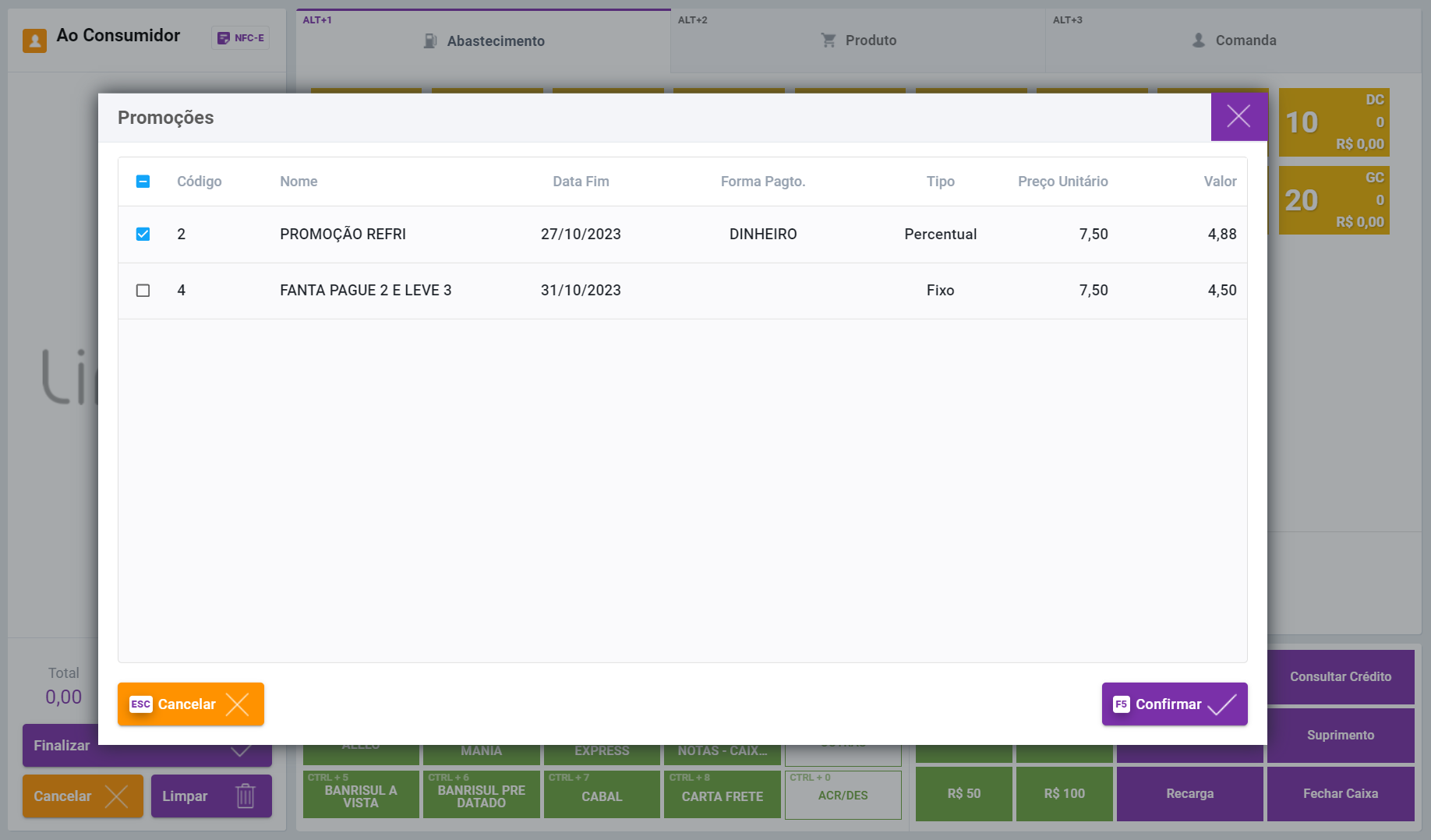Click the date 31/10/2023
This screenshot has height=840, width=1431.
click(x=581, y=290)
